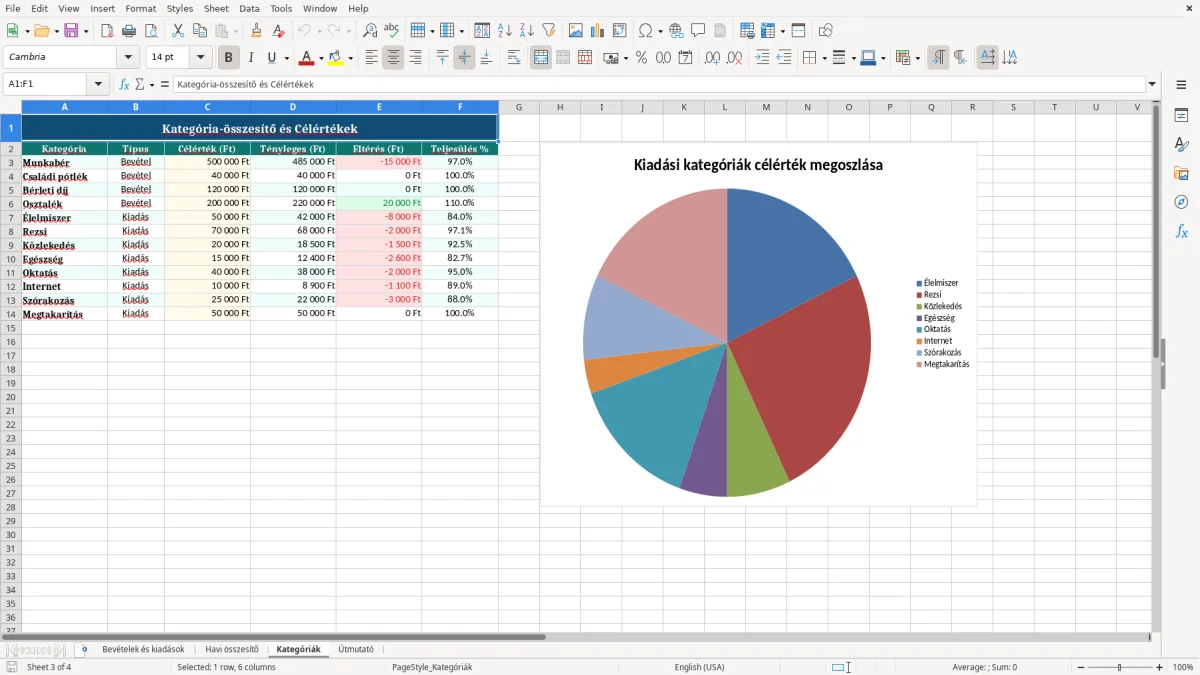Open the font size dropdown
Screen dimensions: 1200x675
pos(201,58)
